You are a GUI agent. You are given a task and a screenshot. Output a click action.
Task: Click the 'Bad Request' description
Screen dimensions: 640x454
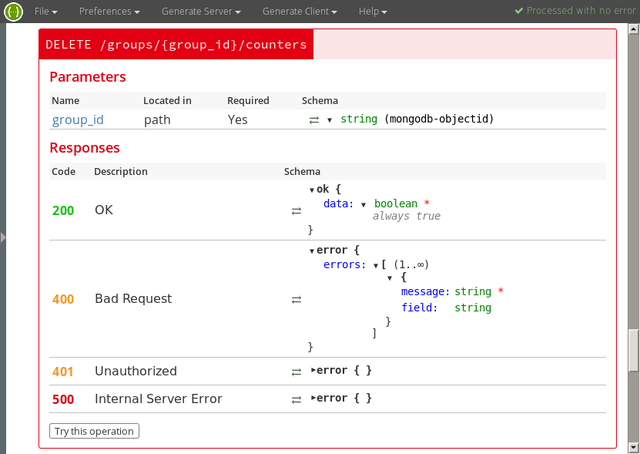[x=133, y=298]
